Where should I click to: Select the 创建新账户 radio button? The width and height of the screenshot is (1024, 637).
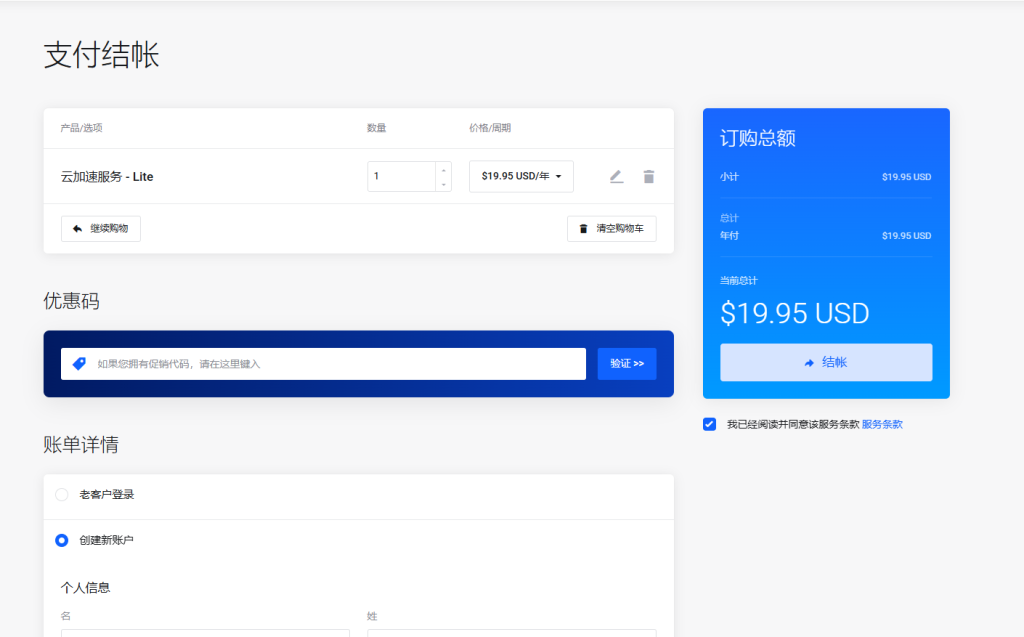pyautogui.click(x=62, y=540)
